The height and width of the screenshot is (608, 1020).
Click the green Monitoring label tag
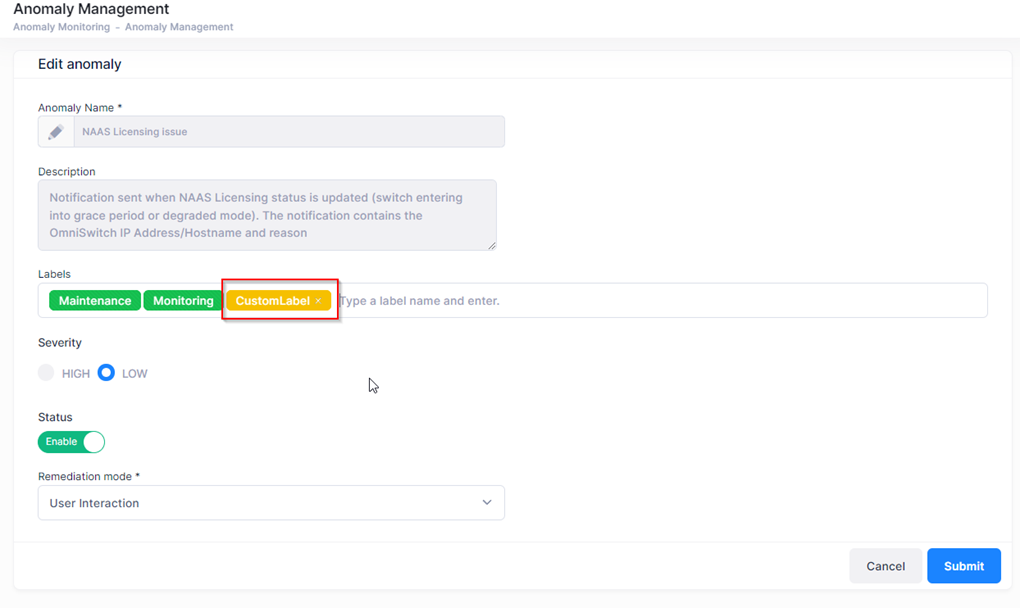point(183,301)
